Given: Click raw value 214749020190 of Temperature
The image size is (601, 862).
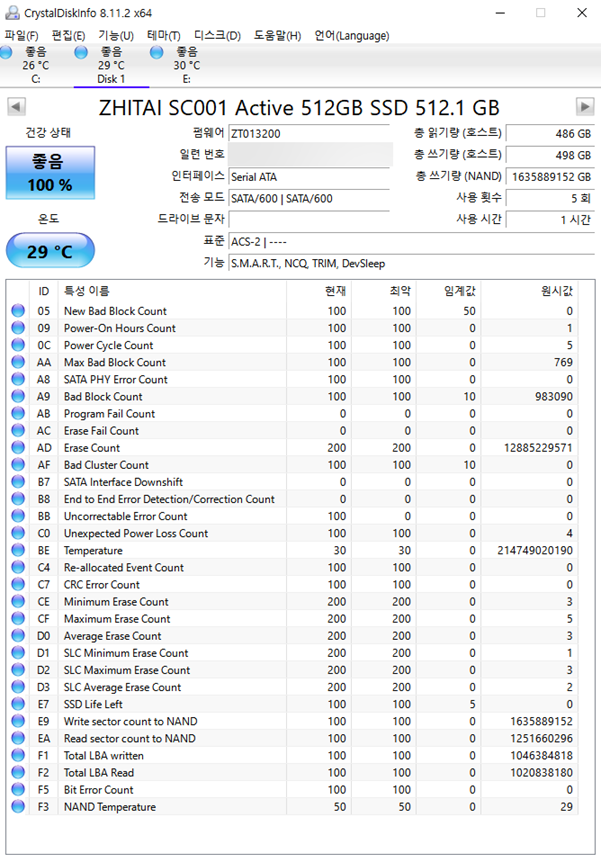Looking at the screenshot, I should [535, 550].
